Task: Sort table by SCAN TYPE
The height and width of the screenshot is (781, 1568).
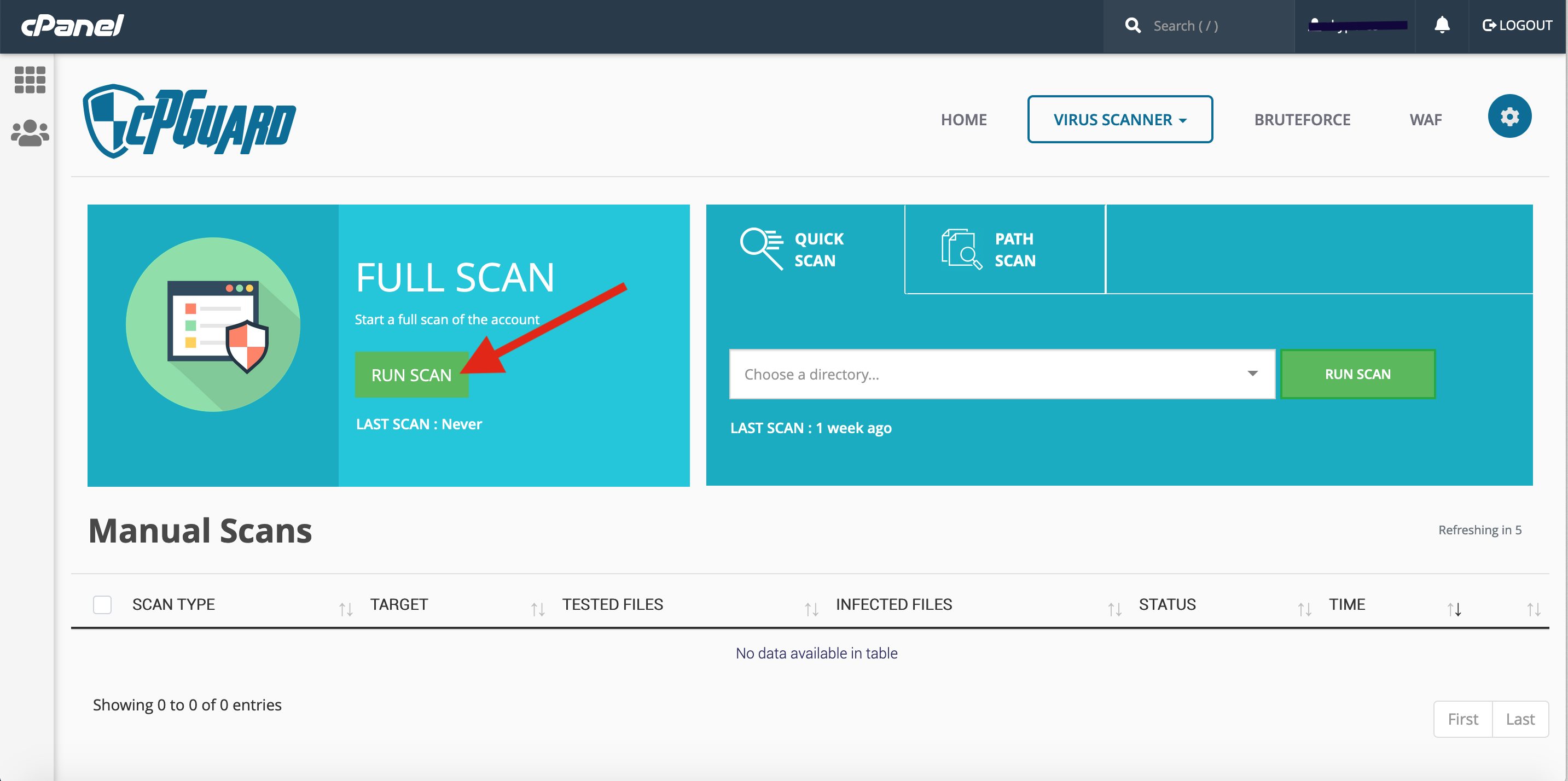Action: 173,604
